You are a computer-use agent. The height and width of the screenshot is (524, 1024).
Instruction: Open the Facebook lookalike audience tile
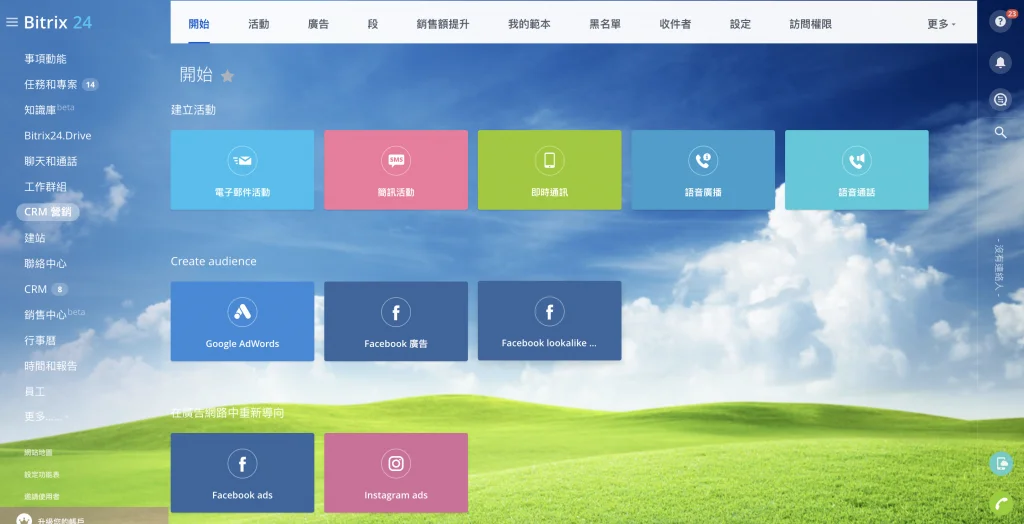click(549, 321)
